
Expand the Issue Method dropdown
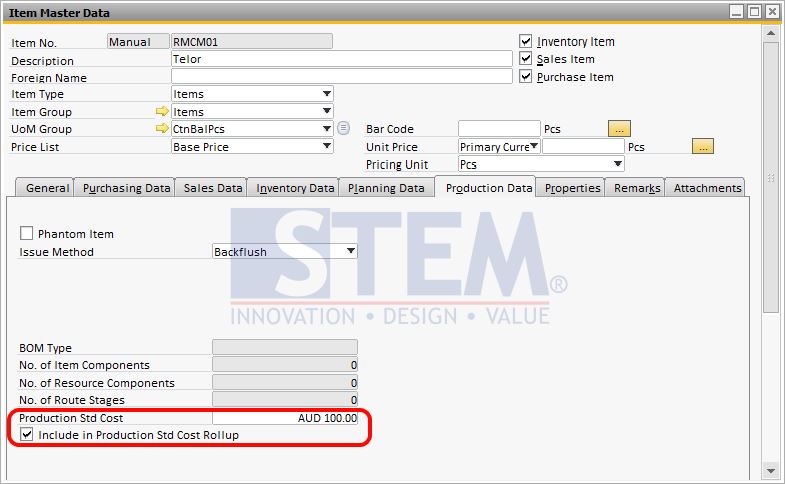[351, 251]
